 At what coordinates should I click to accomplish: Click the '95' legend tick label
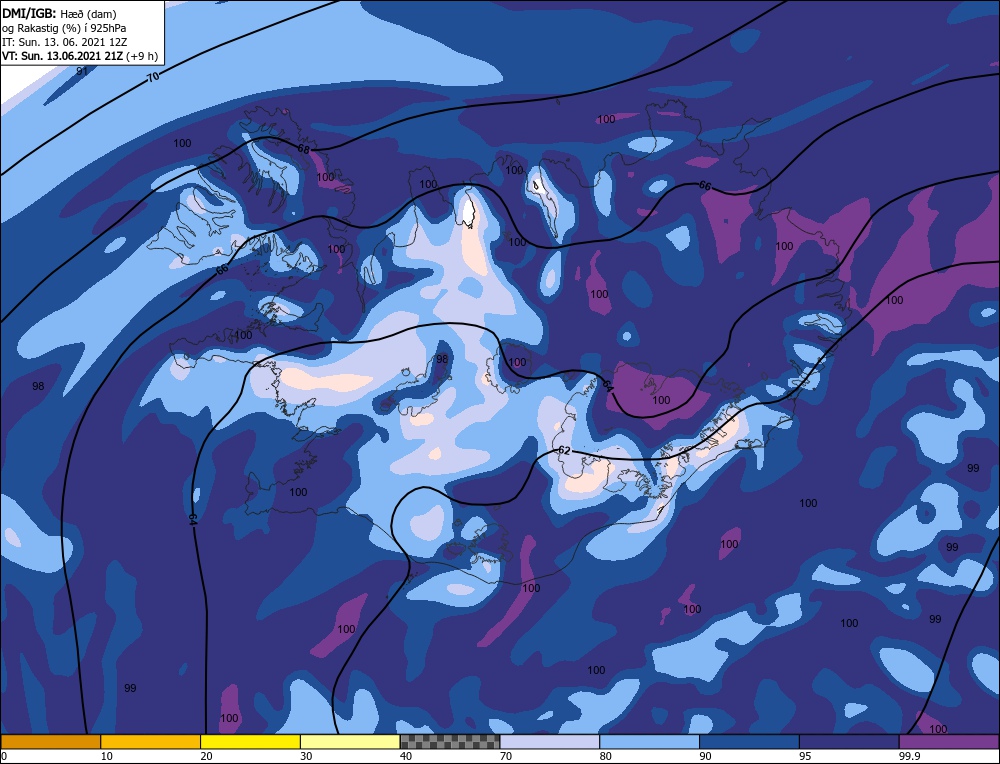click(805, 756)
